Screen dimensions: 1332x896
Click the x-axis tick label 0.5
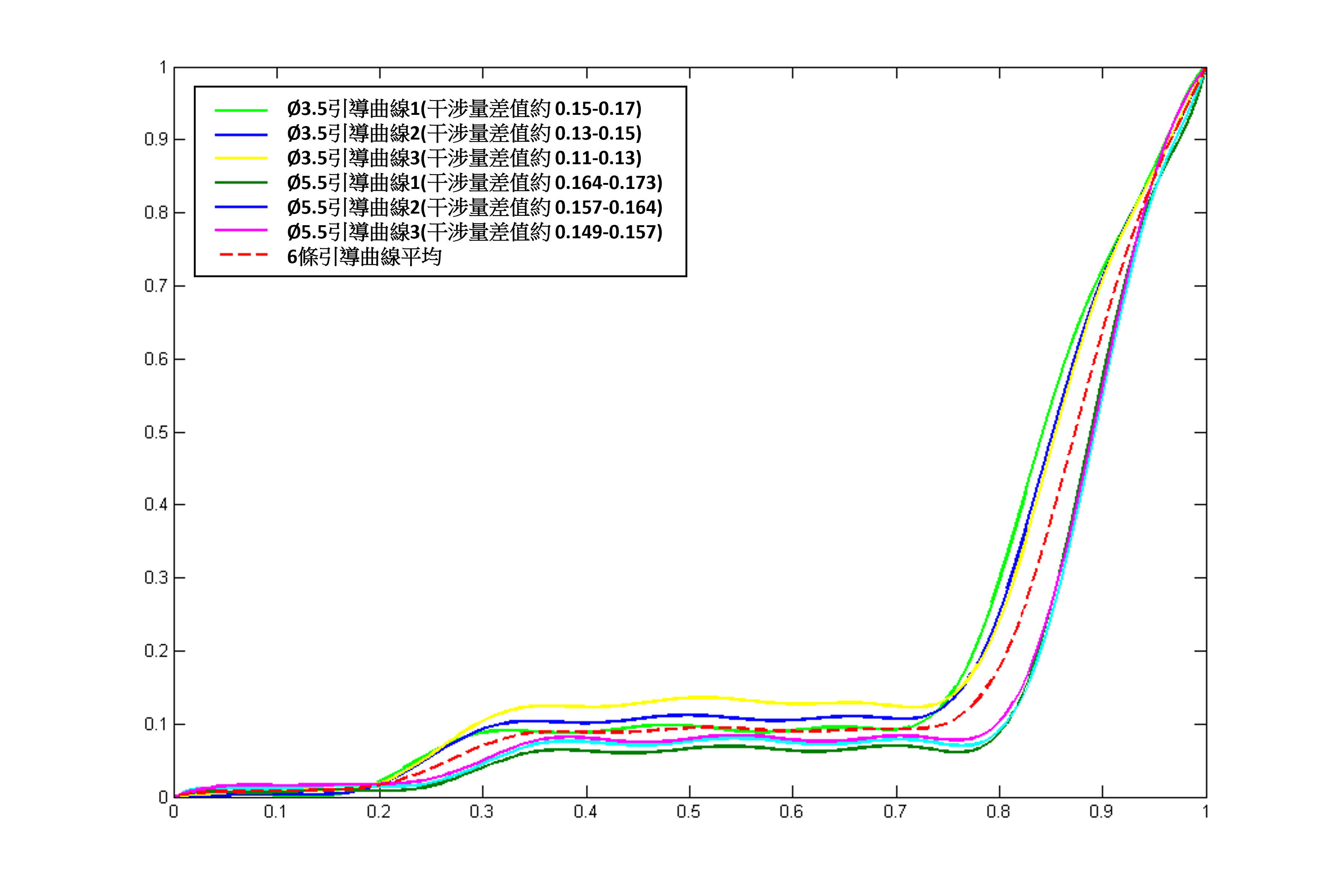688,812
